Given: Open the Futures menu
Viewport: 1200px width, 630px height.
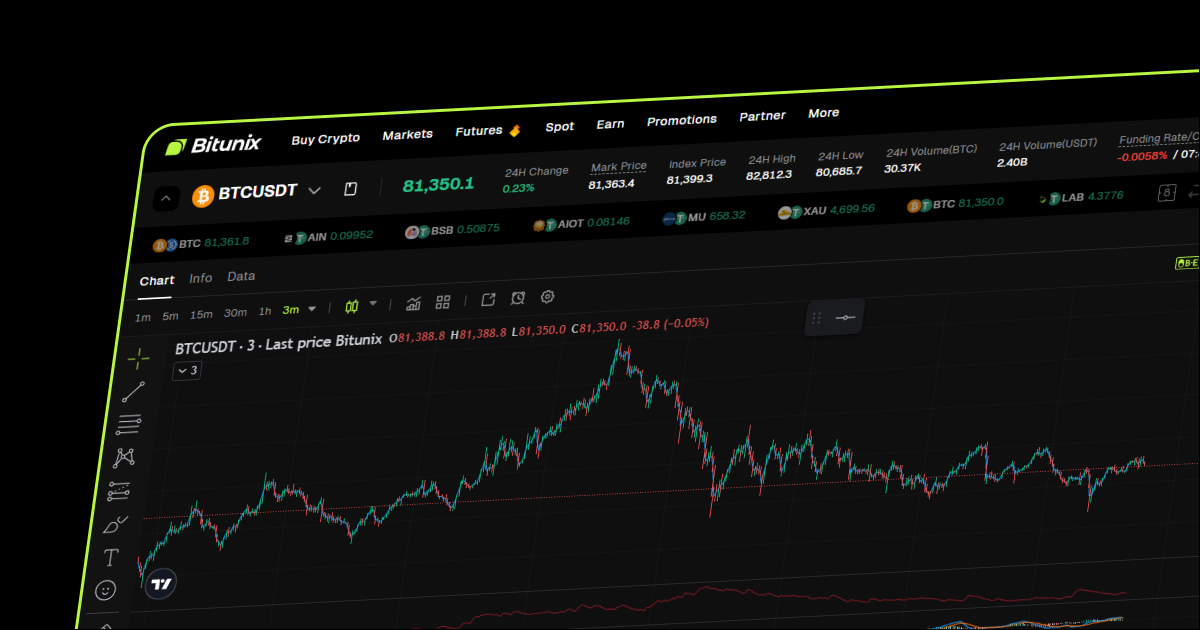Looking at the screenshot, I should point(479,131).
